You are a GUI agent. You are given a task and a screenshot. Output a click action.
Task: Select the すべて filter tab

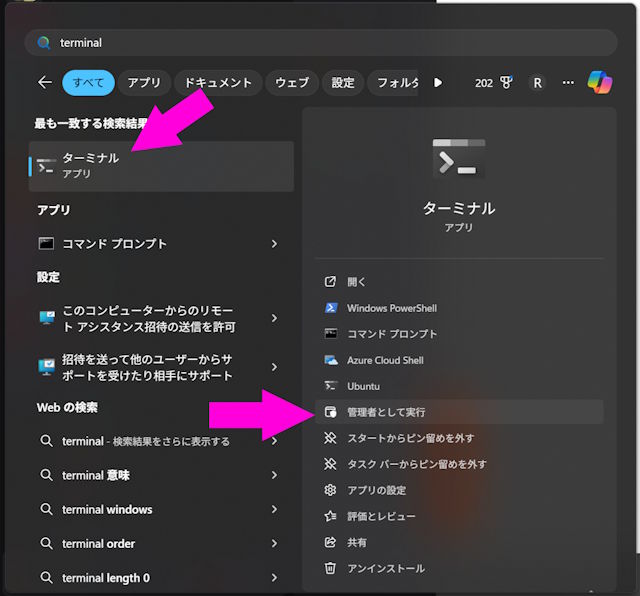click(88, 83)
